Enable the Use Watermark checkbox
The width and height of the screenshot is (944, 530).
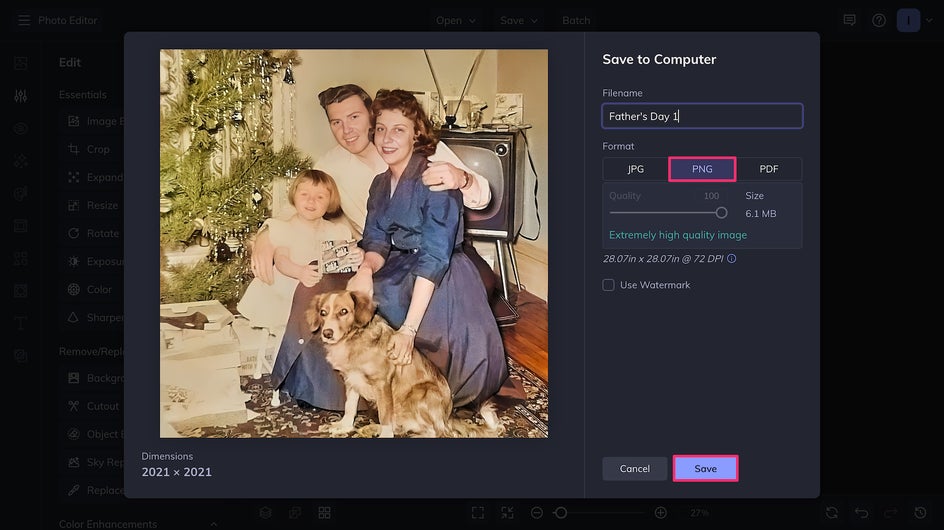(x=608, y=285)
